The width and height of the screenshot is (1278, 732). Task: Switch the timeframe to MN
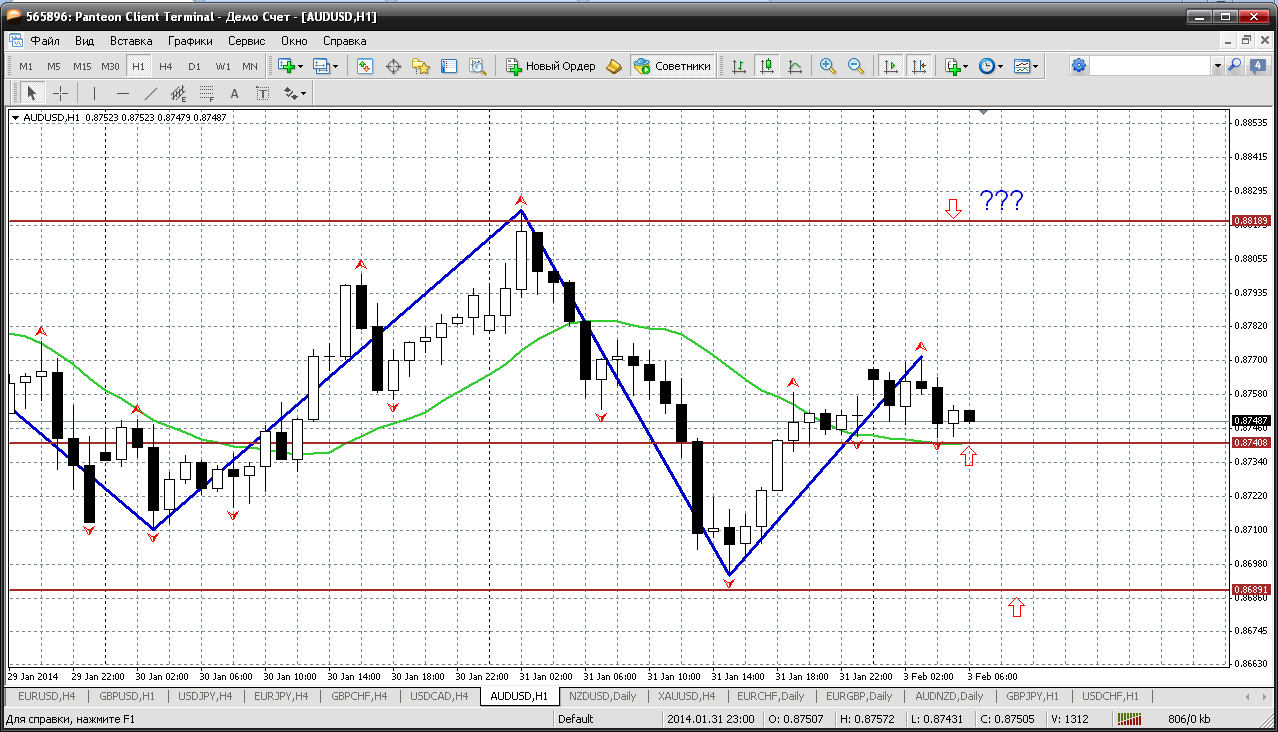click(x=249, y=66)
